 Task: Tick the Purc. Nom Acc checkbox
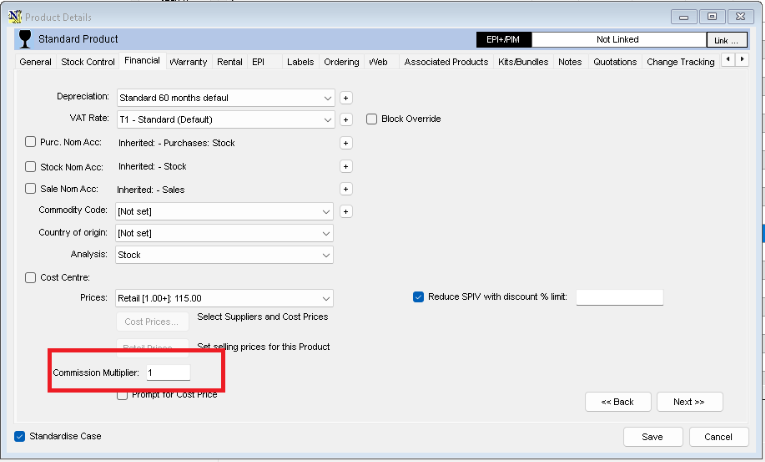(30, 141)
